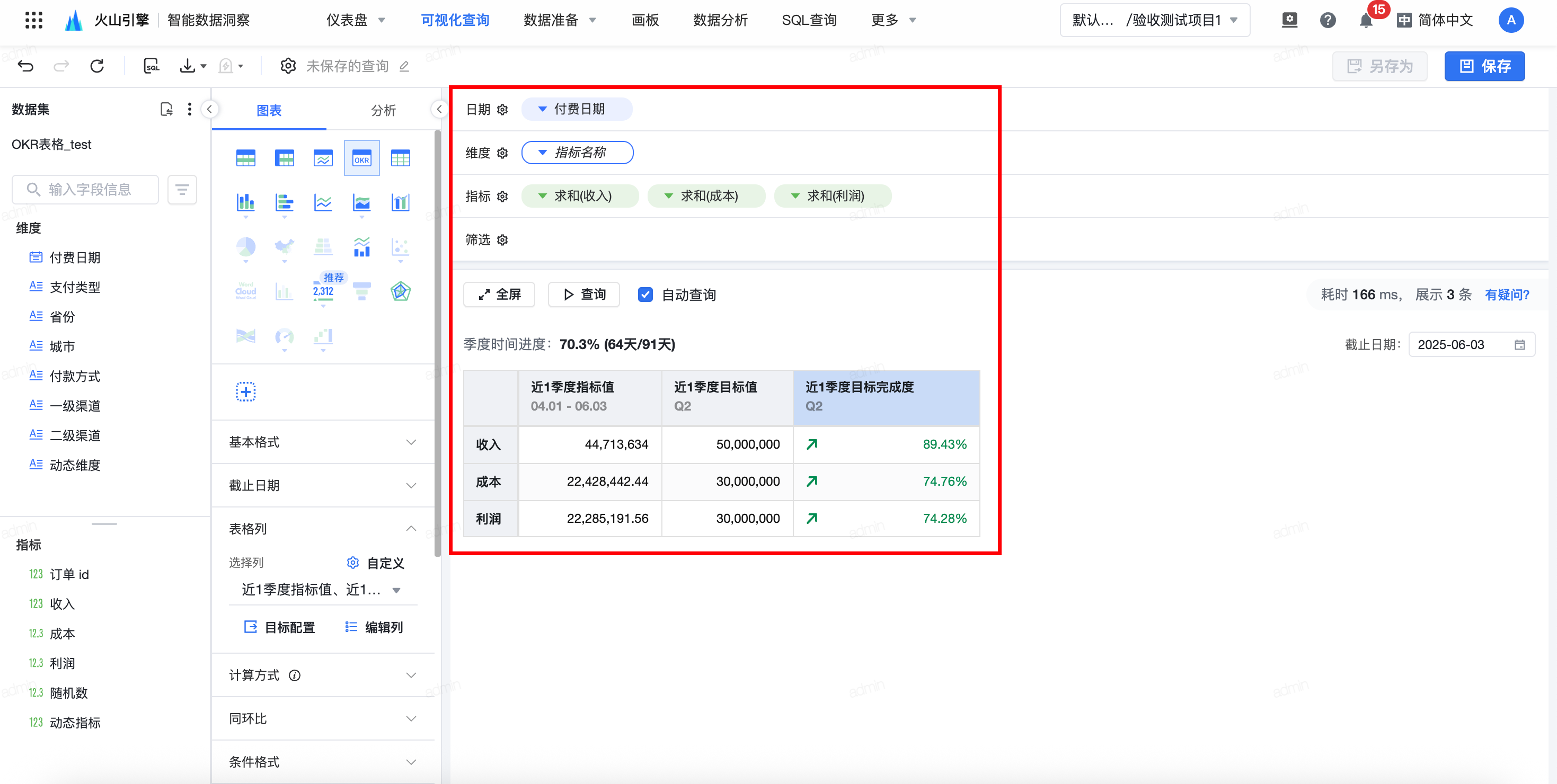Choose the horizontal bar chart icon
This screenshot has height=784, width=1557.
pos(284,202)
